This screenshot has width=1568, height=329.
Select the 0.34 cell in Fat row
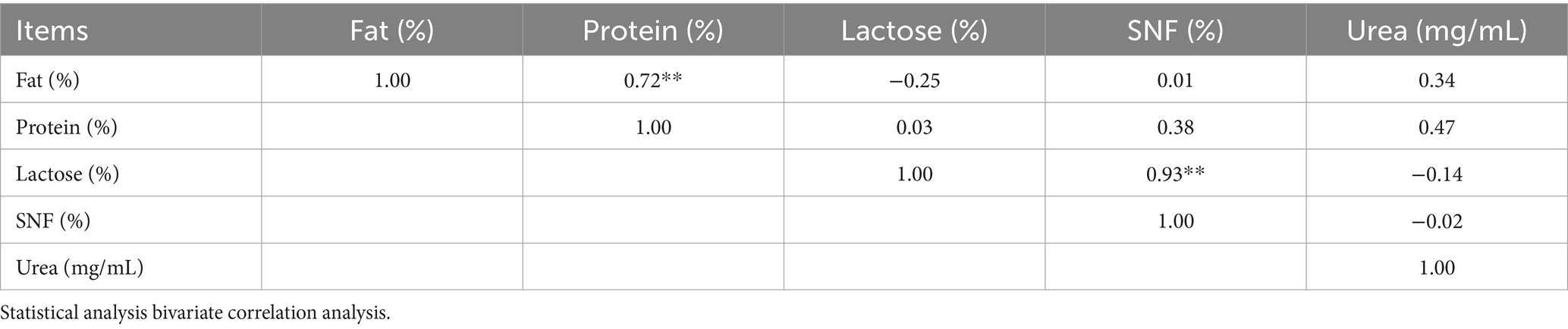(1436, 80)
